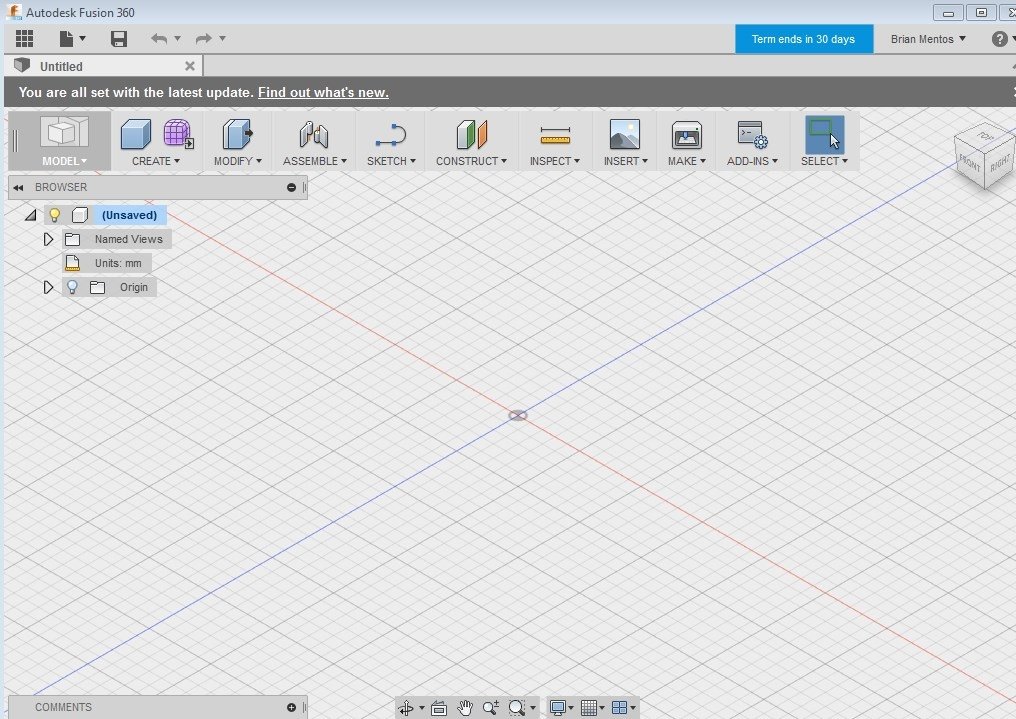Viewport: 1016px width, 719px height.
Task: Open the Orbit type dropdown arrow
Action: (422, 708)
